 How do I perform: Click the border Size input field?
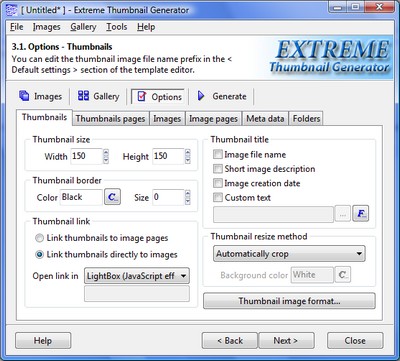(168, 197)
